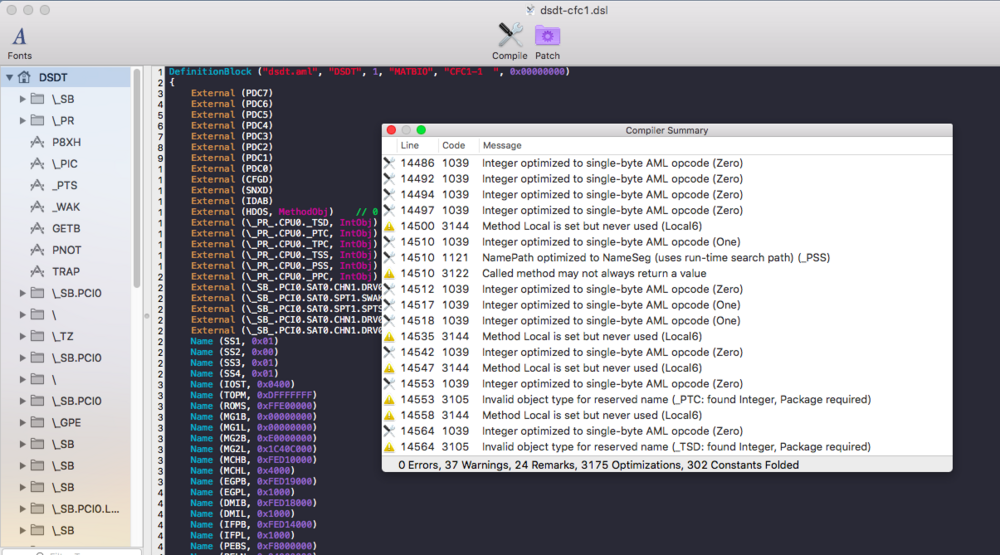The image size is (1000, 555).
Task: Open the Patch tool
Action: [x=547, y=37]
